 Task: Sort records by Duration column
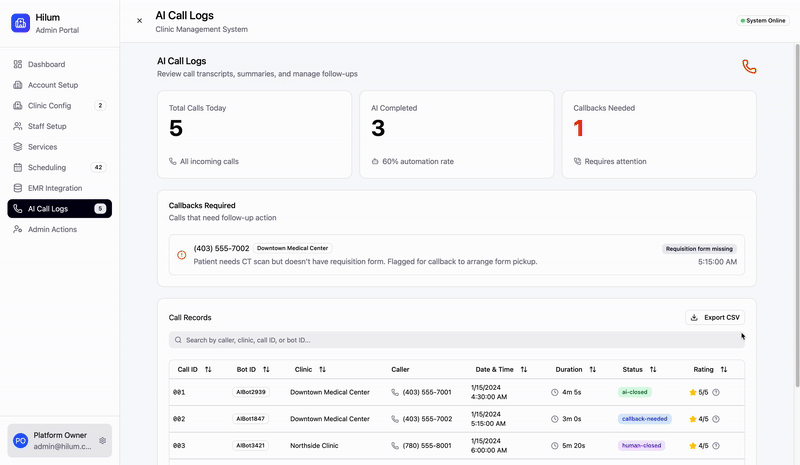pos(593,369)
